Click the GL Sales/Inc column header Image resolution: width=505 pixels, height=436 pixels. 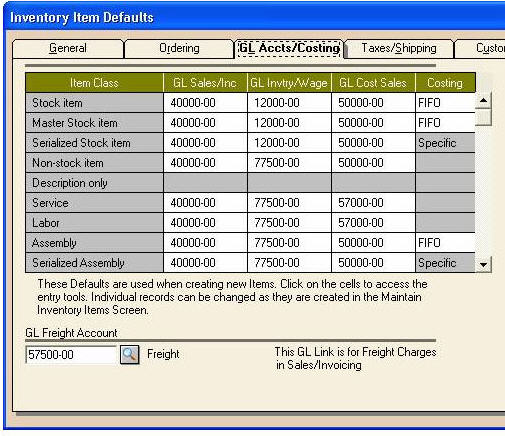point(205,83)
